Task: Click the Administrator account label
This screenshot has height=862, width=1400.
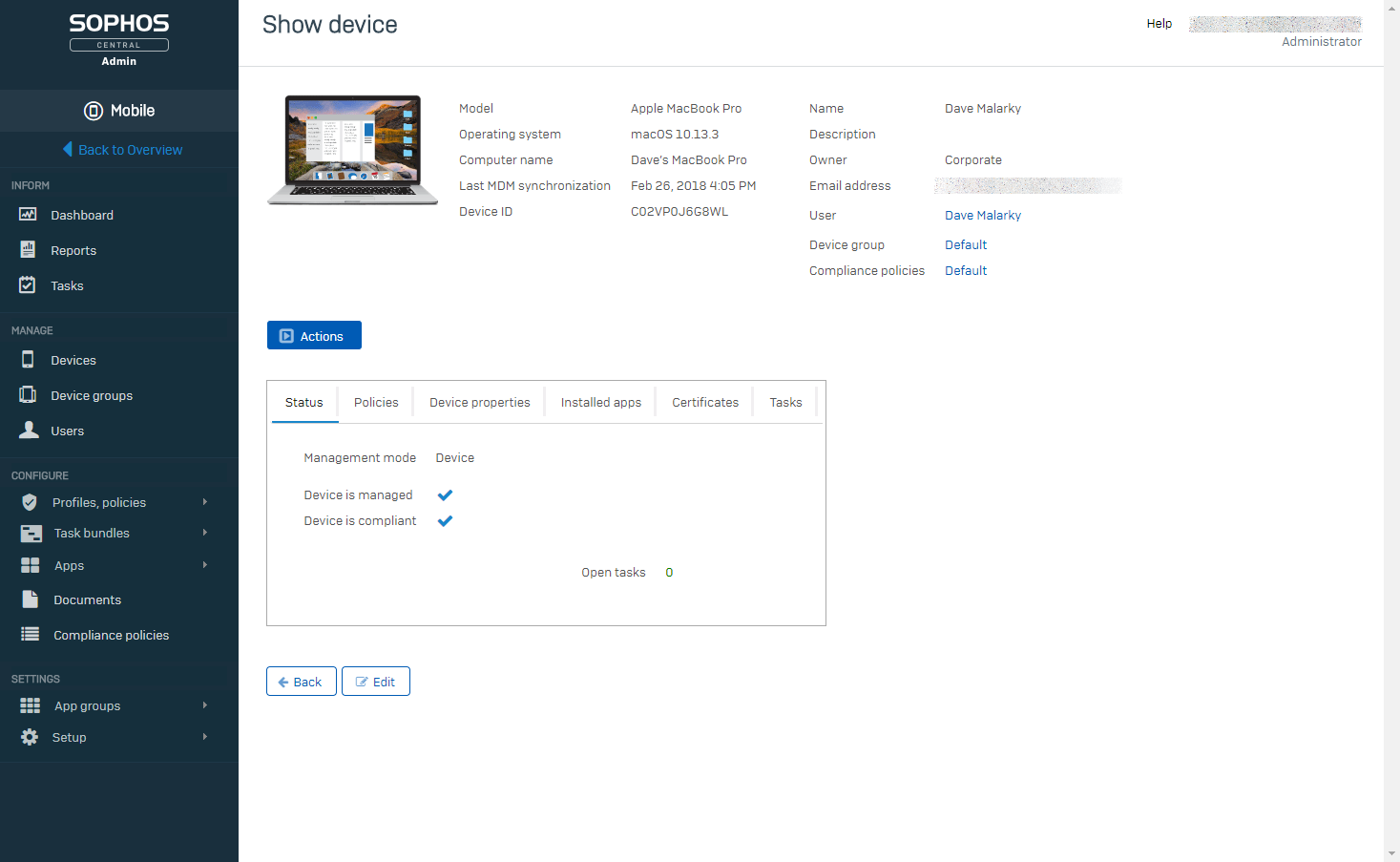Action: pos(1322,41)
